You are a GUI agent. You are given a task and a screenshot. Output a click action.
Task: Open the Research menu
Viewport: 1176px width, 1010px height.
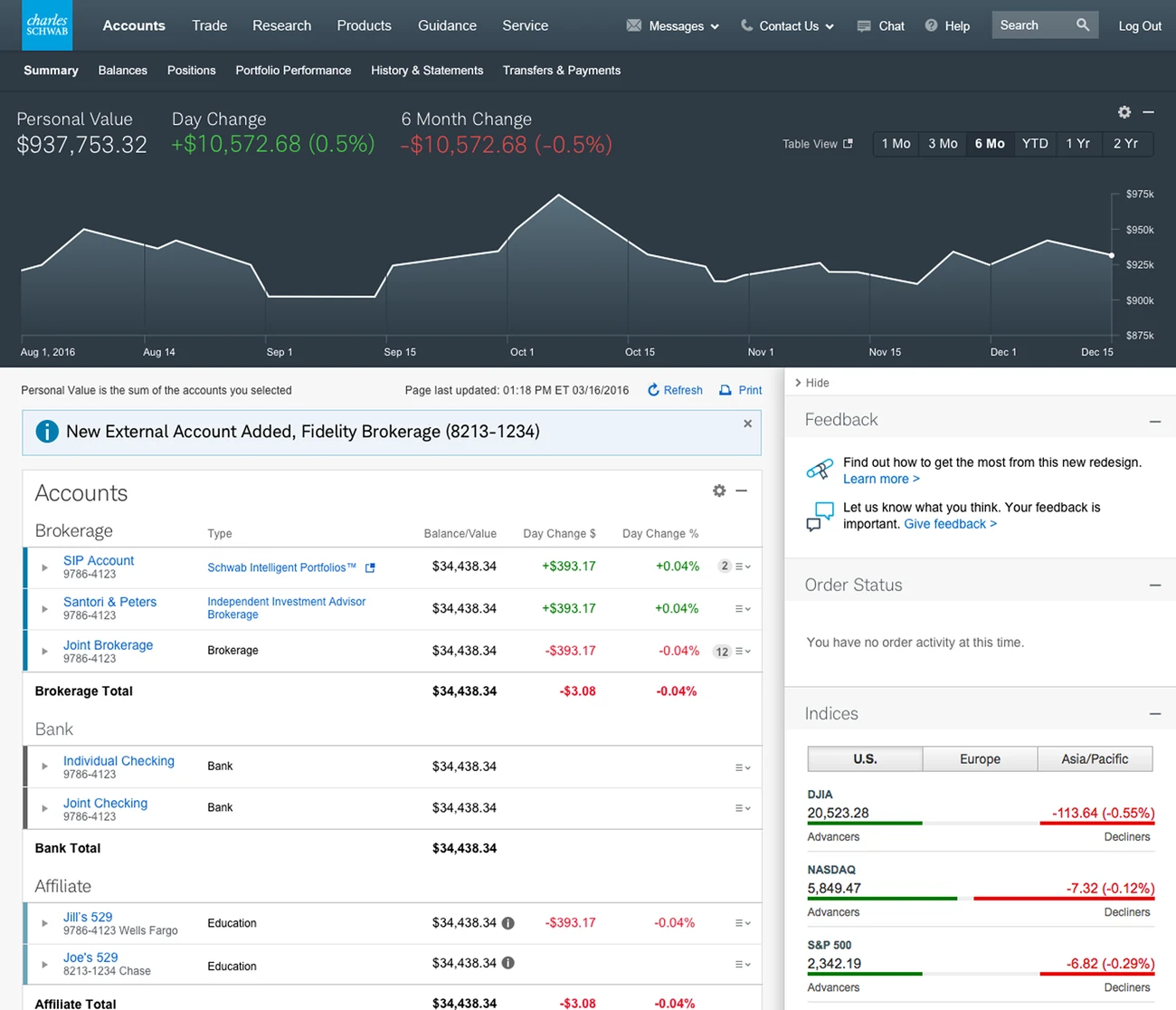point(281,25)
